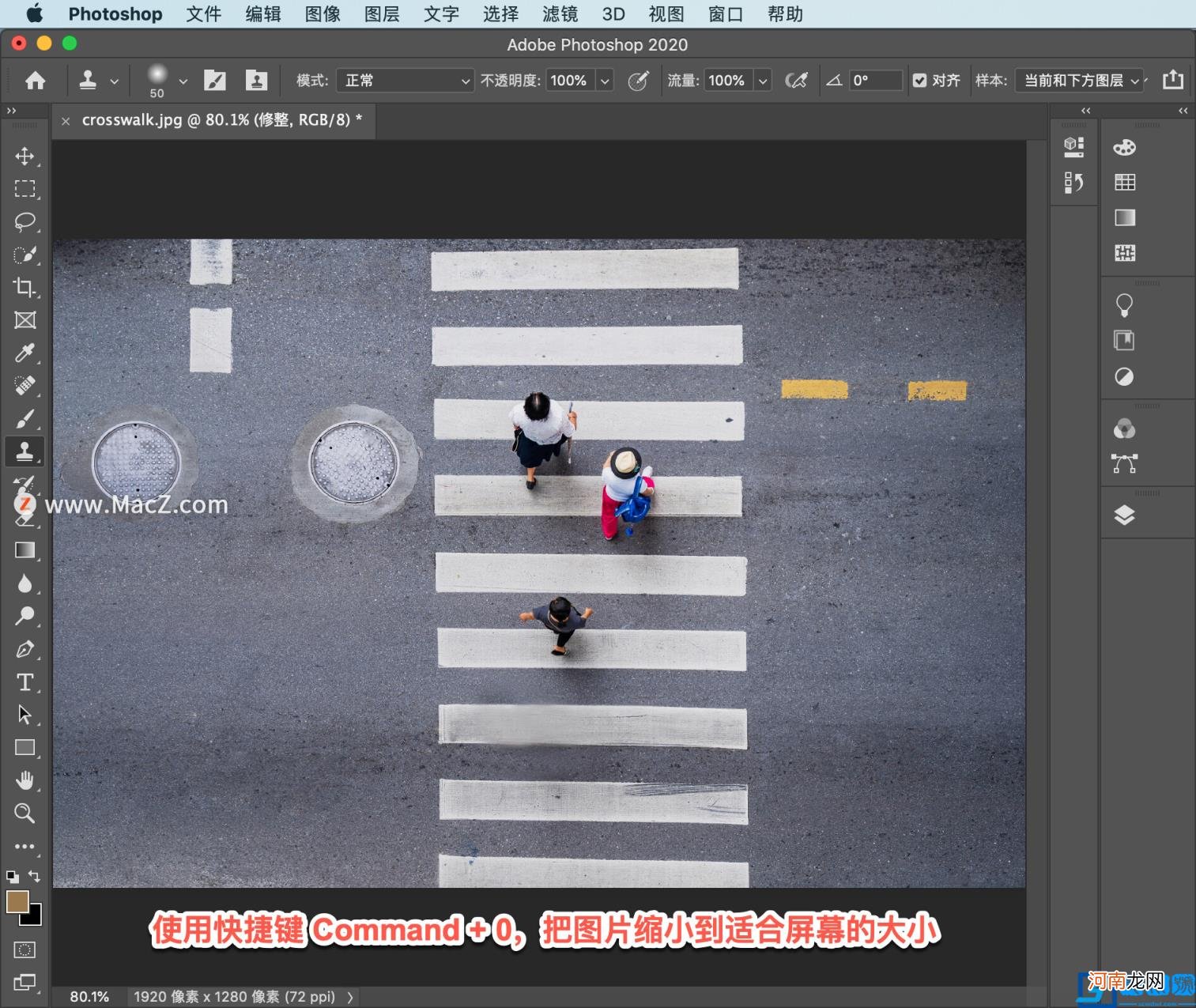
Task: Open the Apple menu
Action: pyautogui.click(x=34, y=13)
